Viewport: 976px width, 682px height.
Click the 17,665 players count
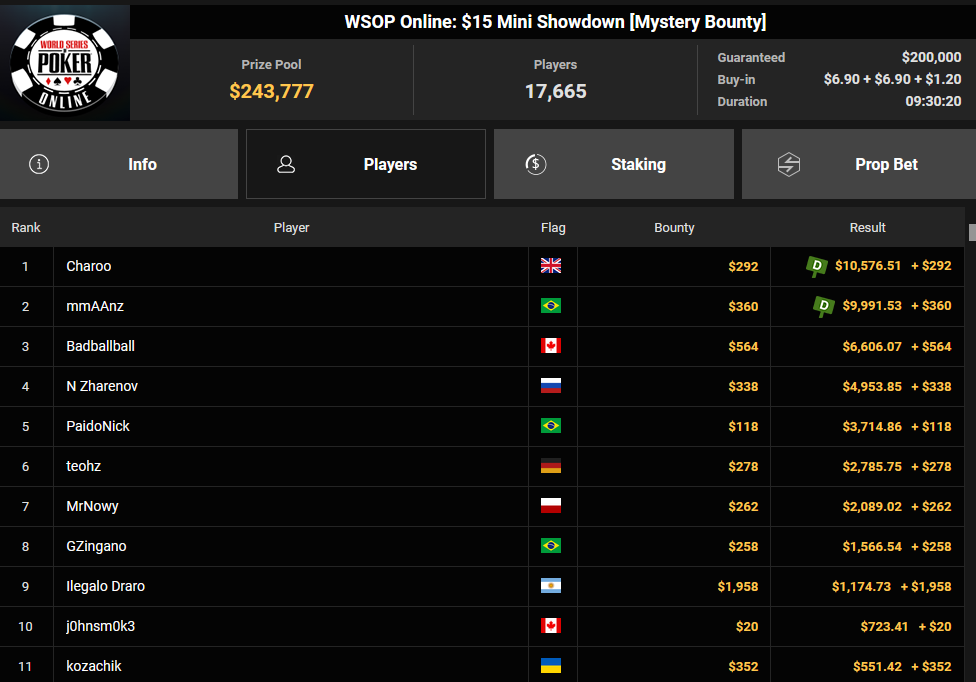tap(556, 91)
